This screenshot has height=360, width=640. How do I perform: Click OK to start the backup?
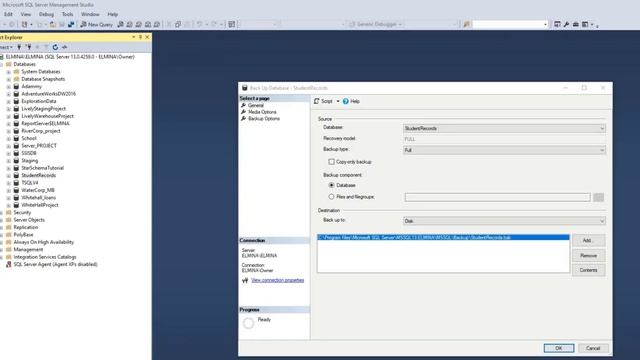(559, 348)
